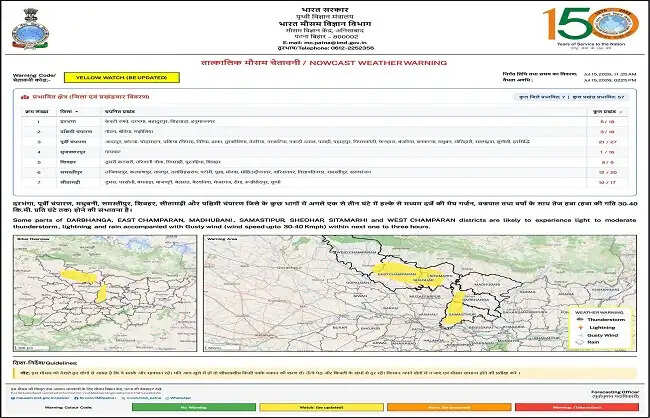This screenshot has height=418, width=650.
Task: Open the Bihar Overview map thumbnail
Action: click(105, 293)
